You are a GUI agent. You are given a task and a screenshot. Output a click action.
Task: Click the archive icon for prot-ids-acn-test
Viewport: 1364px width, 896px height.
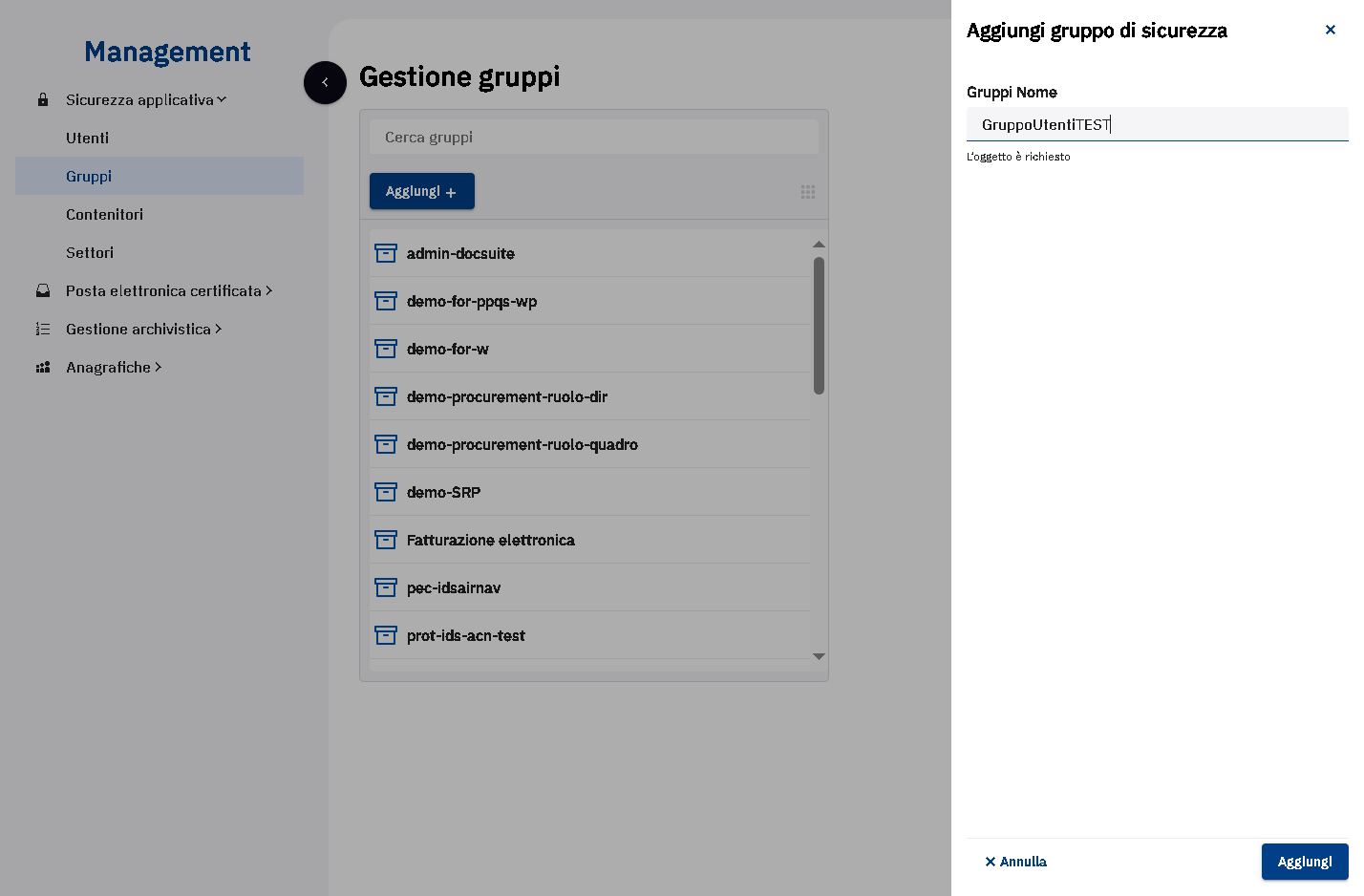click(x=386, y=635)
